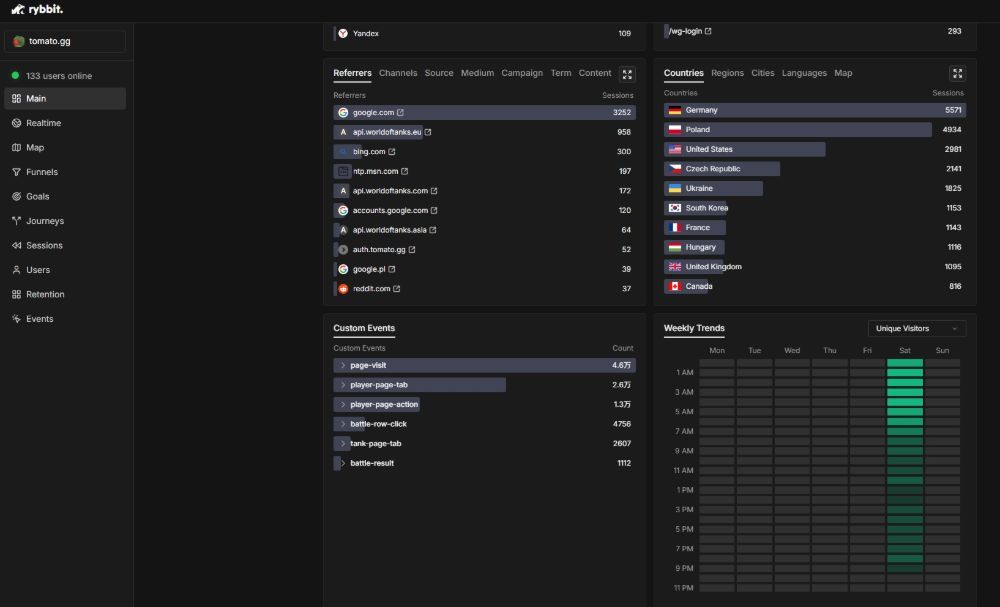Open bing.com external link icon
The height and width of the screenshot is (607, 1000).
pos(392,152)
